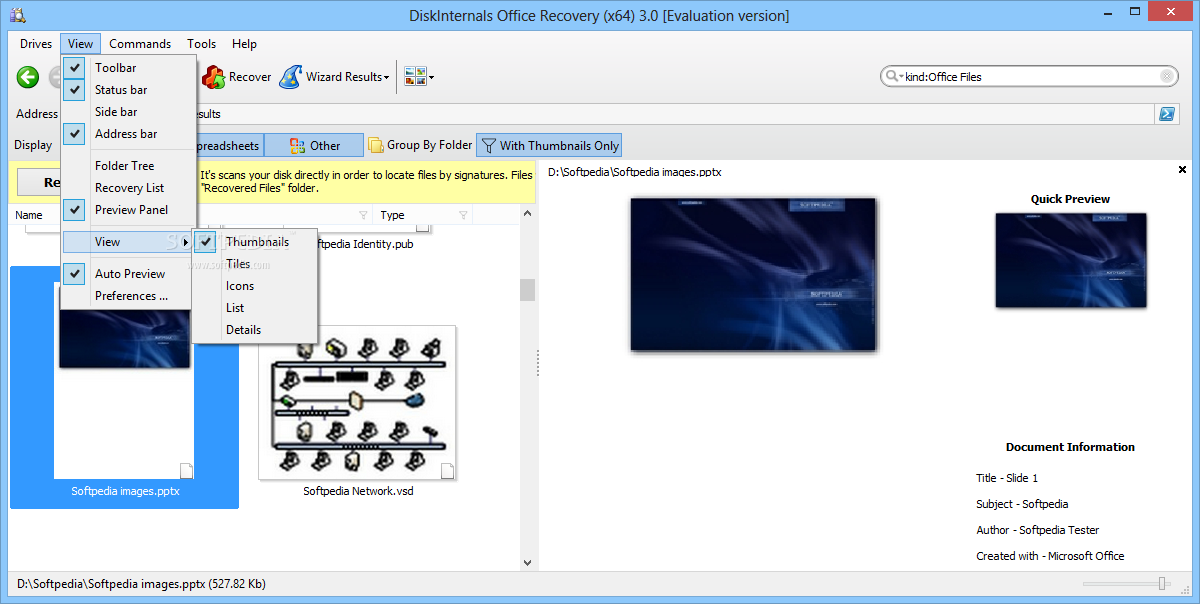Click the green Back arrow button
Screen dimensions: 1200x604
[x=28, y=77]
